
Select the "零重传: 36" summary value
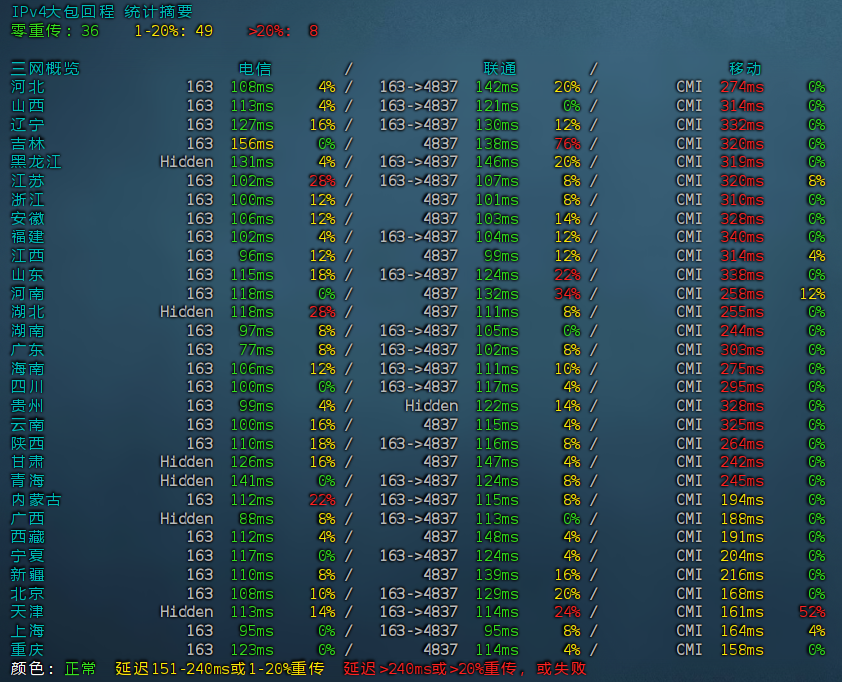[x=55, y=31]
